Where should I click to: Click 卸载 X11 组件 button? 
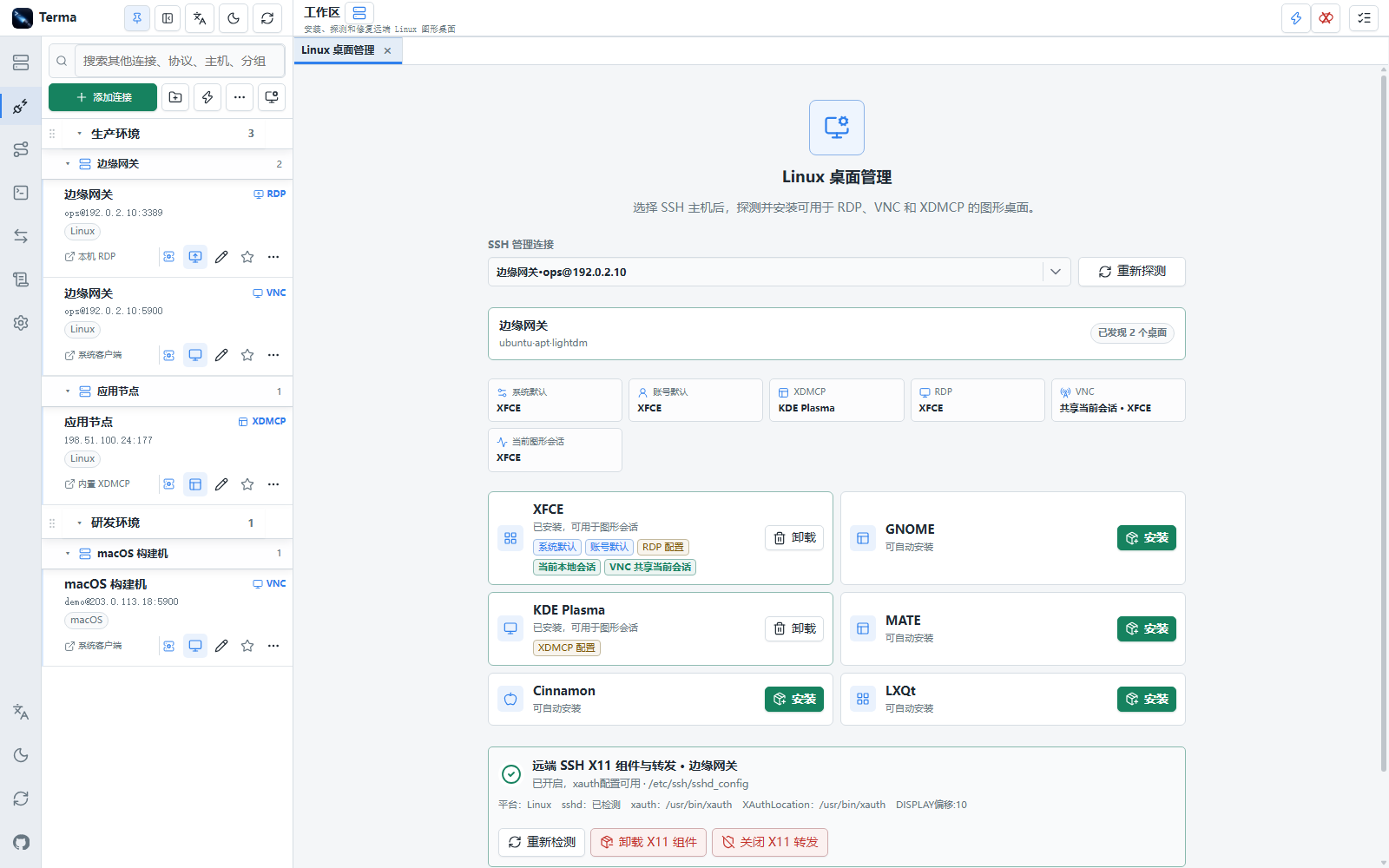coord(648,842)
